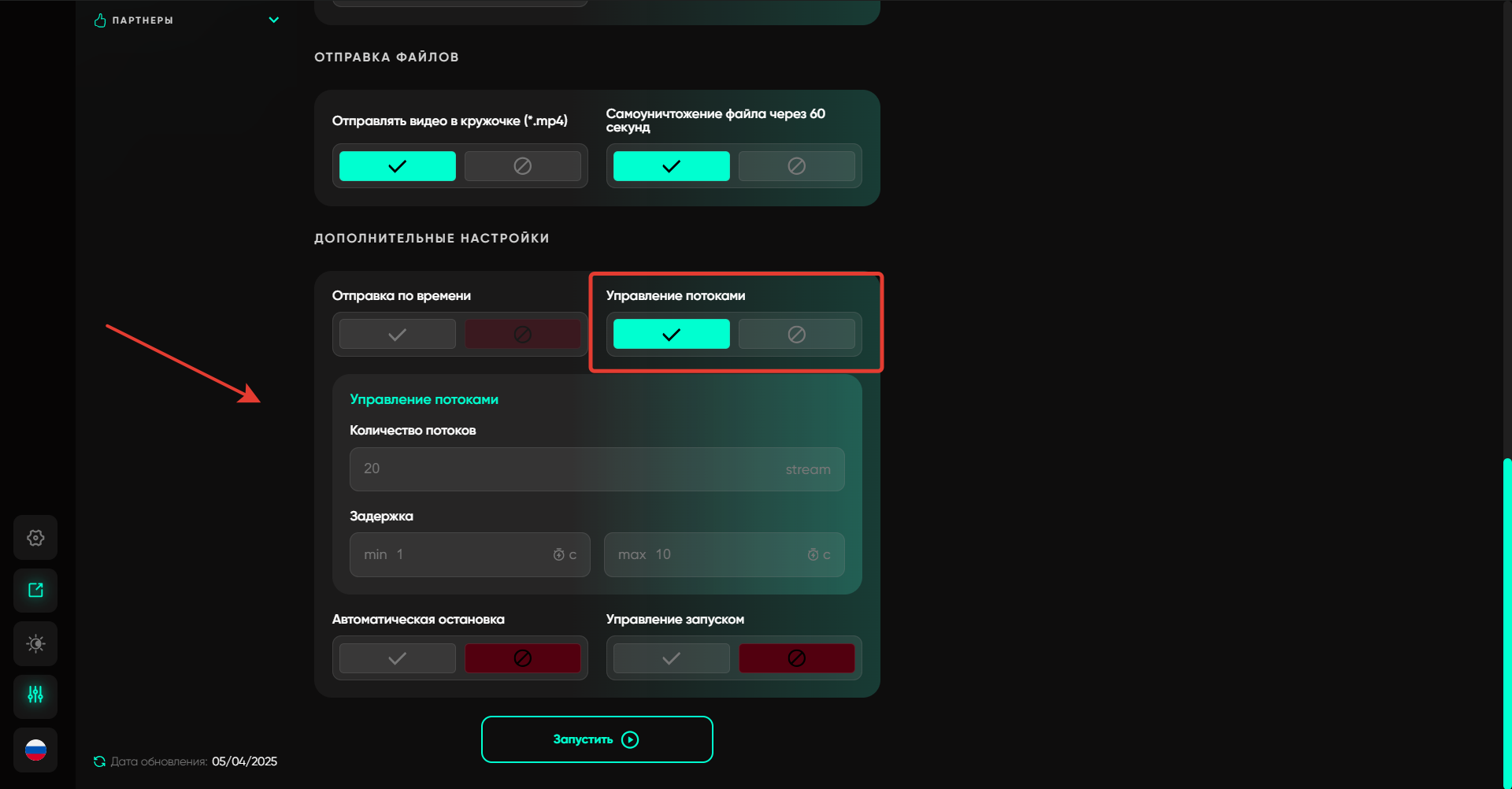
Task: Click the timer icon in min delay field
Action: click(x=558, y=555)
